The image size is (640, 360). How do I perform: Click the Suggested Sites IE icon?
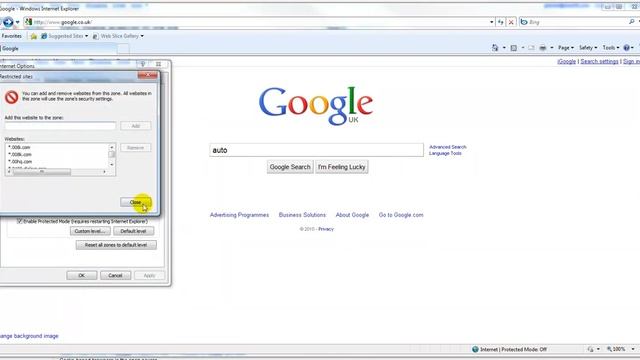44,36
